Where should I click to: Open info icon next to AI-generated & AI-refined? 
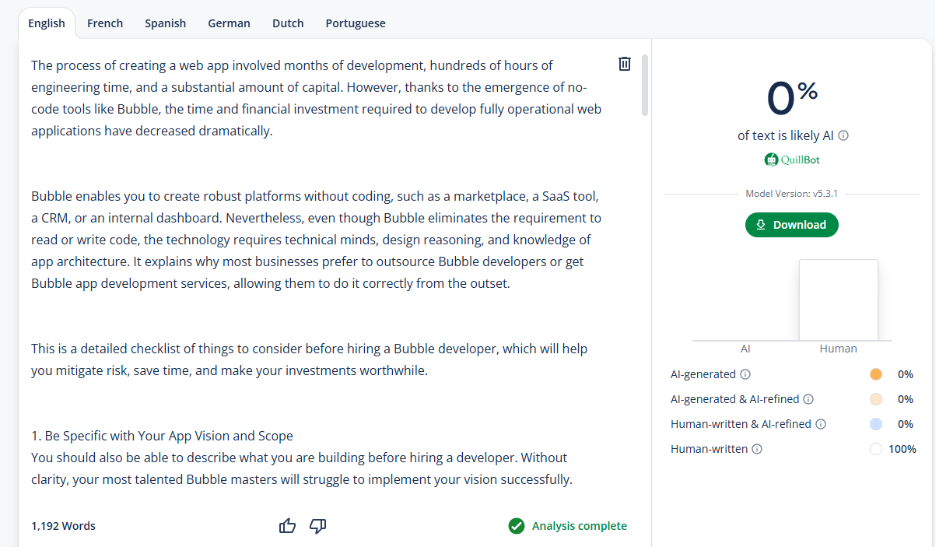tap(808, 399)
